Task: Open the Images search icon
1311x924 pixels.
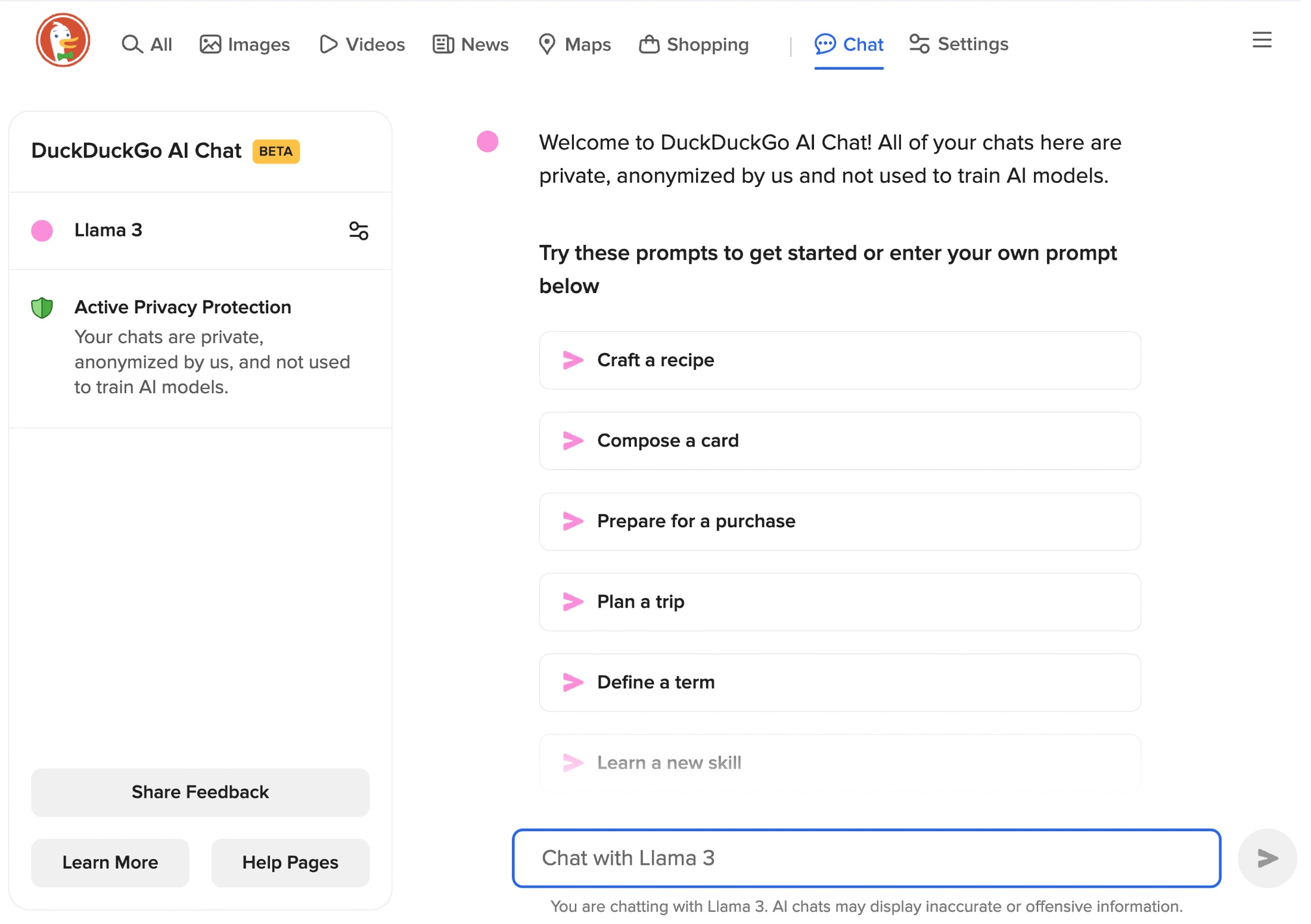Action: (212, 44)
